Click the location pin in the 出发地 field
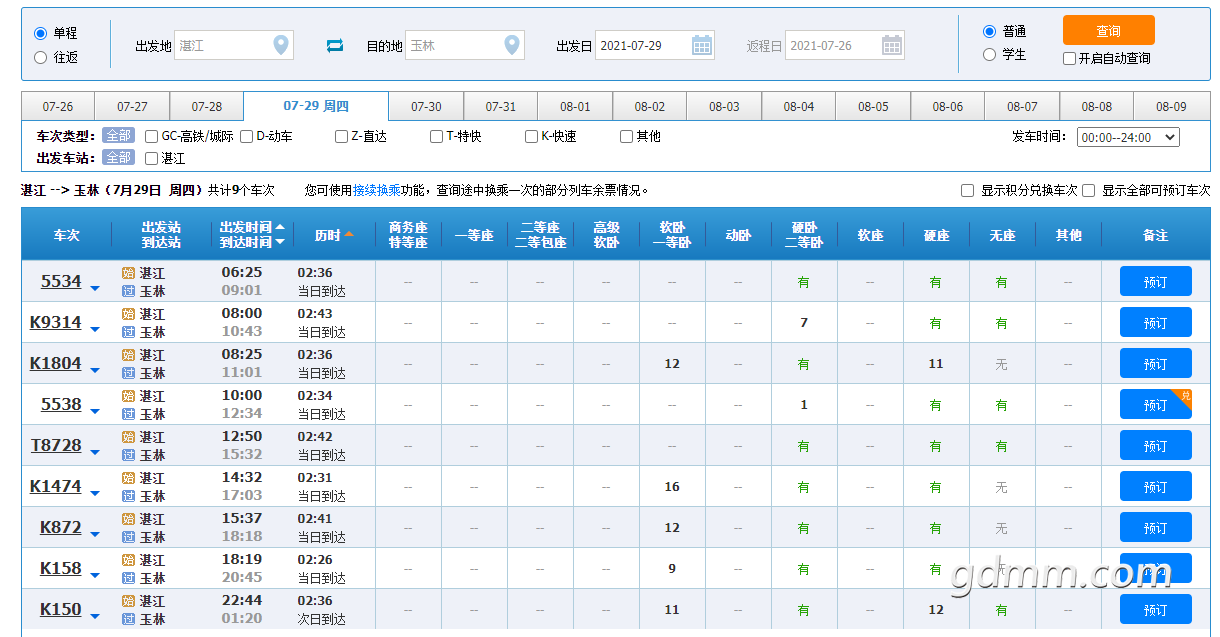 282,45
